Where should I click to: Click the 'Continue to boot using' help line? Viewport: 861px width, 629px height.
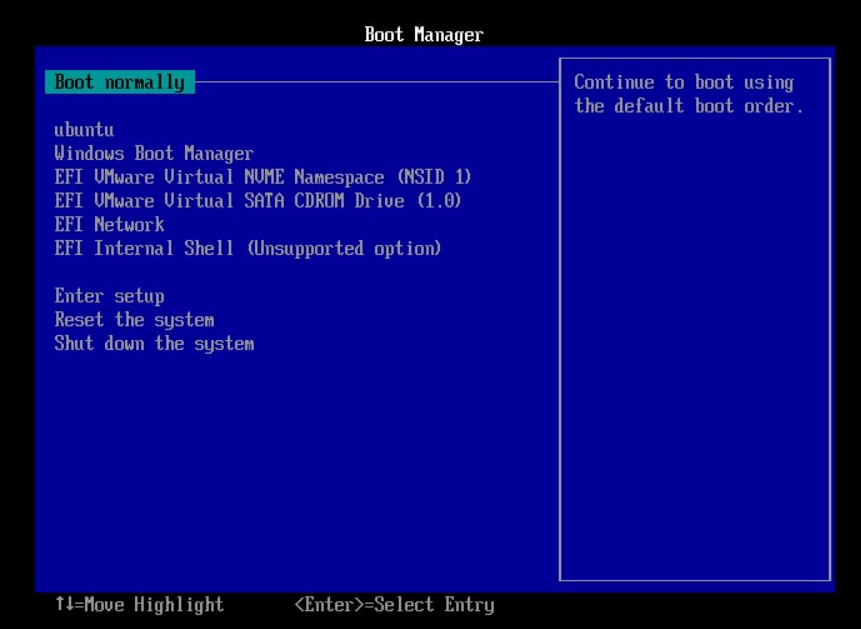point(683,82)
